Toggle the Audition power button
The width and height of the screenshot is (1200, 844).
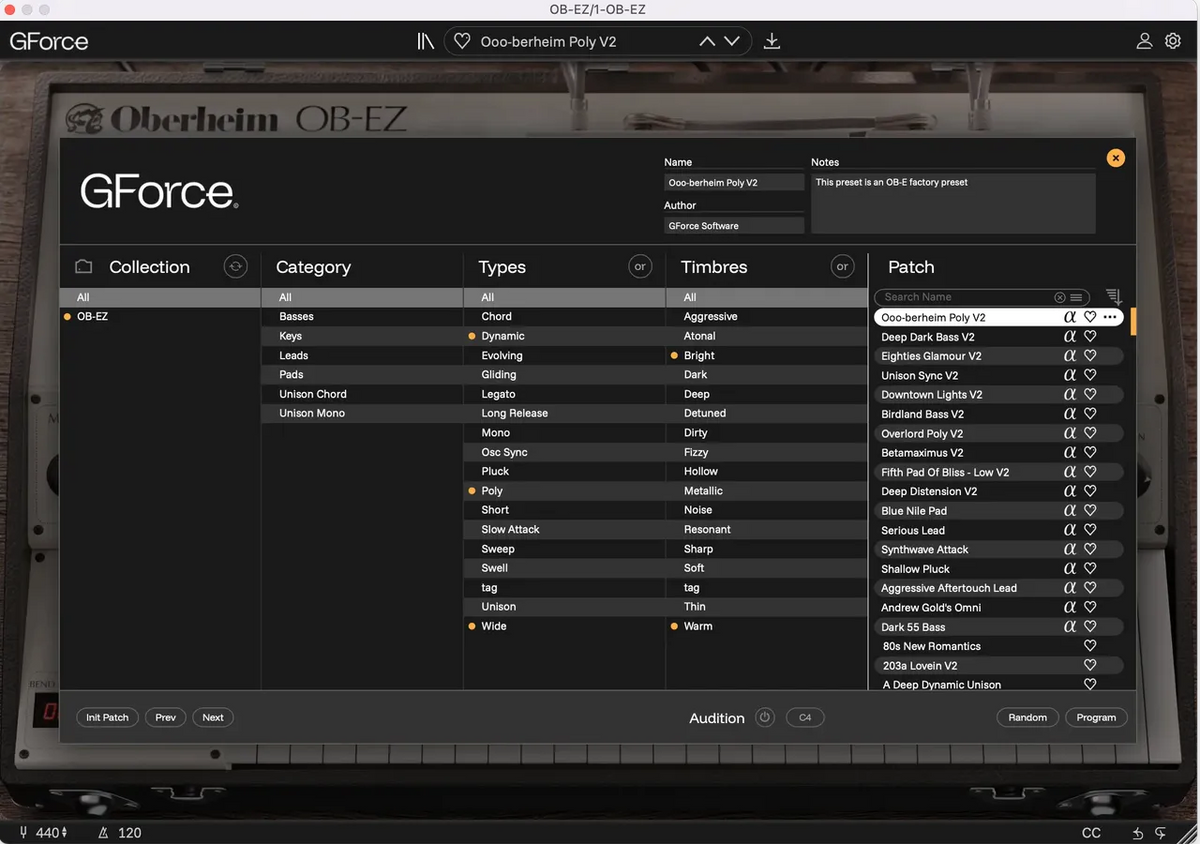765,717
